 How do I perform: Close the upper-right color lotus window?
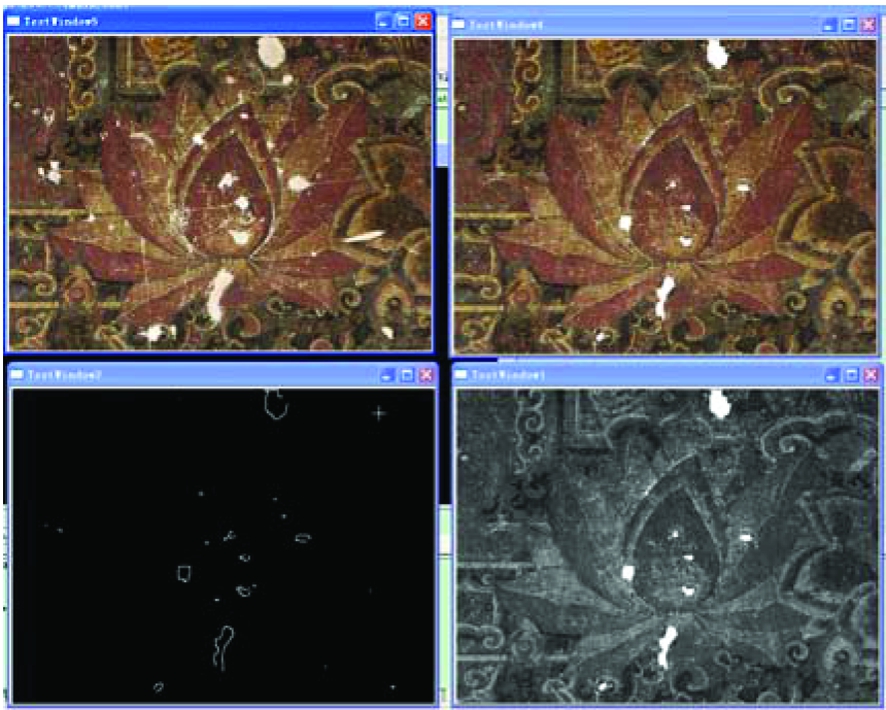[868, 25]
